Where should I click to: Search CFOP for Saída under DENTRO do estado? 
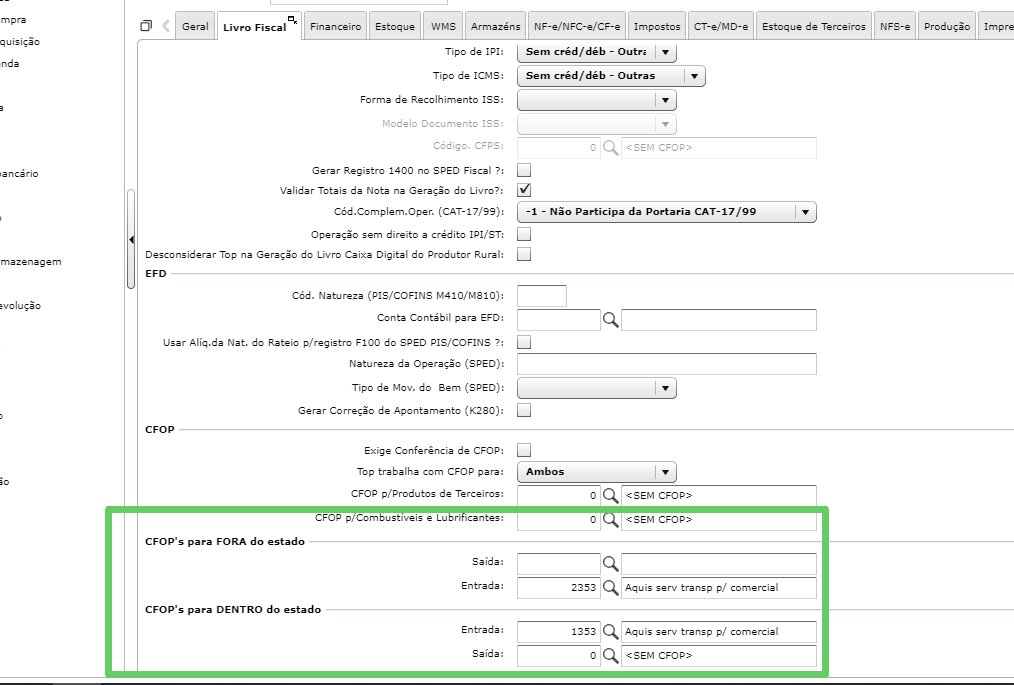click(x=610, y=655)
